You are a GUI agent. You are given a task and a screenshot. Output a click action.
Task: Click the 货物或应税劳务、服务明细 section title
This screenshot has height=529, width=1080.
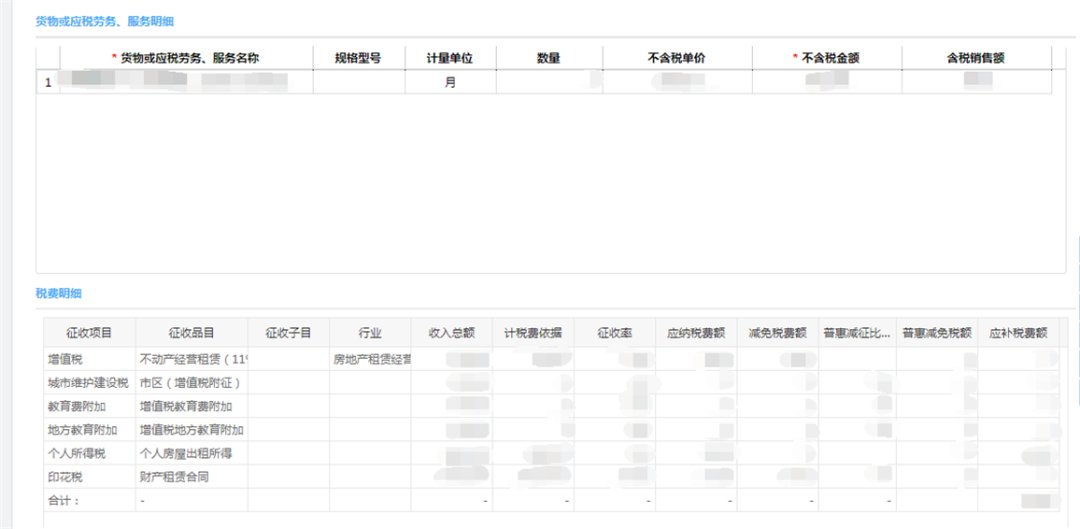click(105, 21)
